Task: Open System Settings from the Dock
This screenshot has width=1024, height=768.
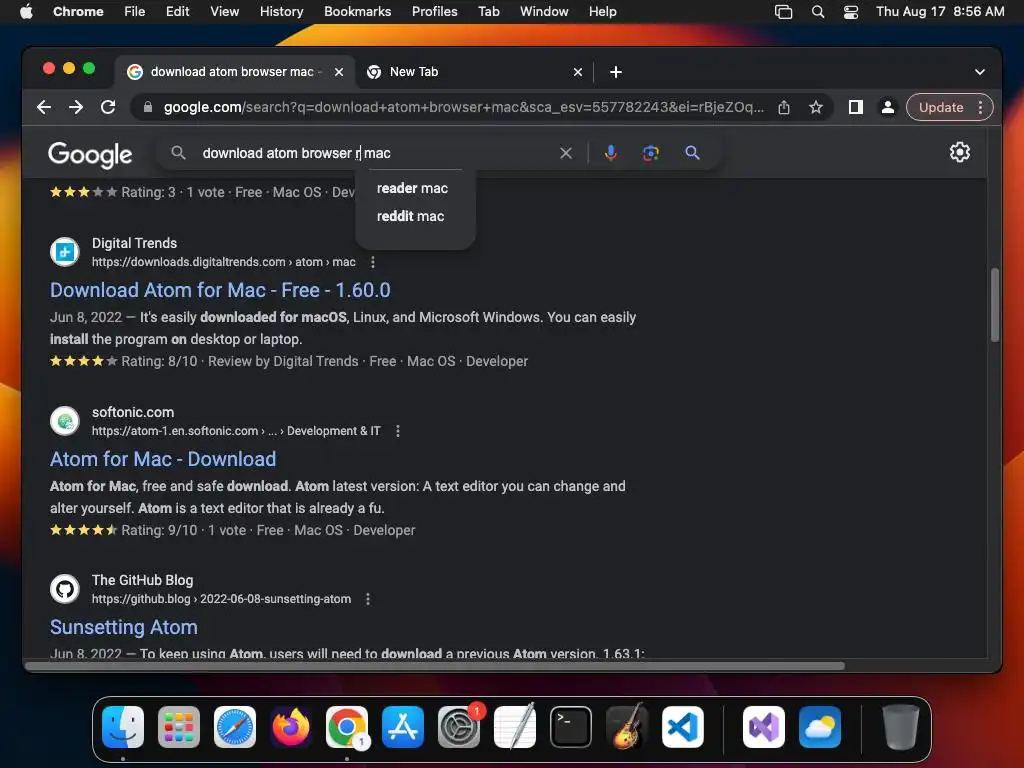Action: point(458,727)
